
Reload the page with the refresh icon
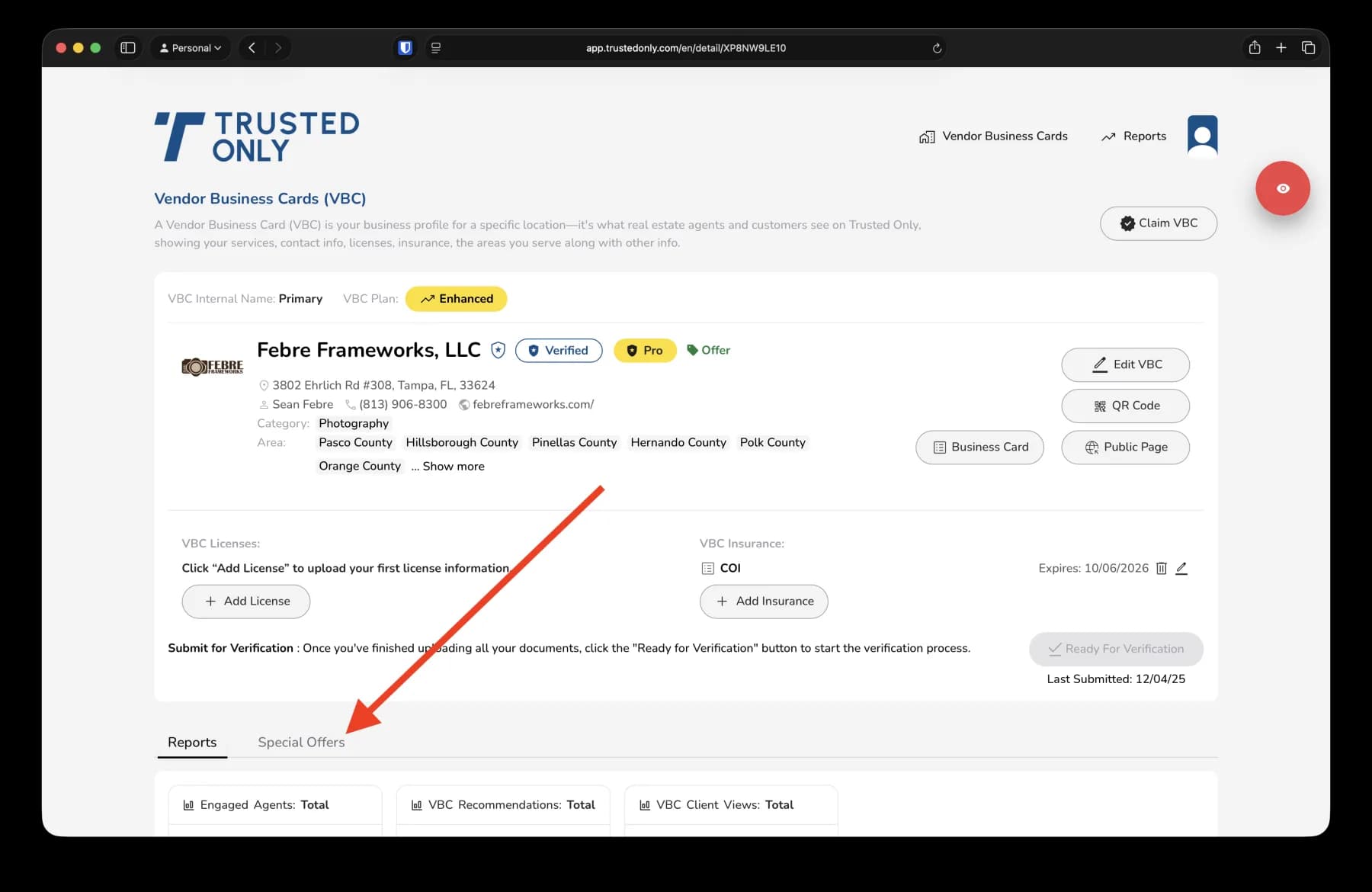click(x=937, y=48)
